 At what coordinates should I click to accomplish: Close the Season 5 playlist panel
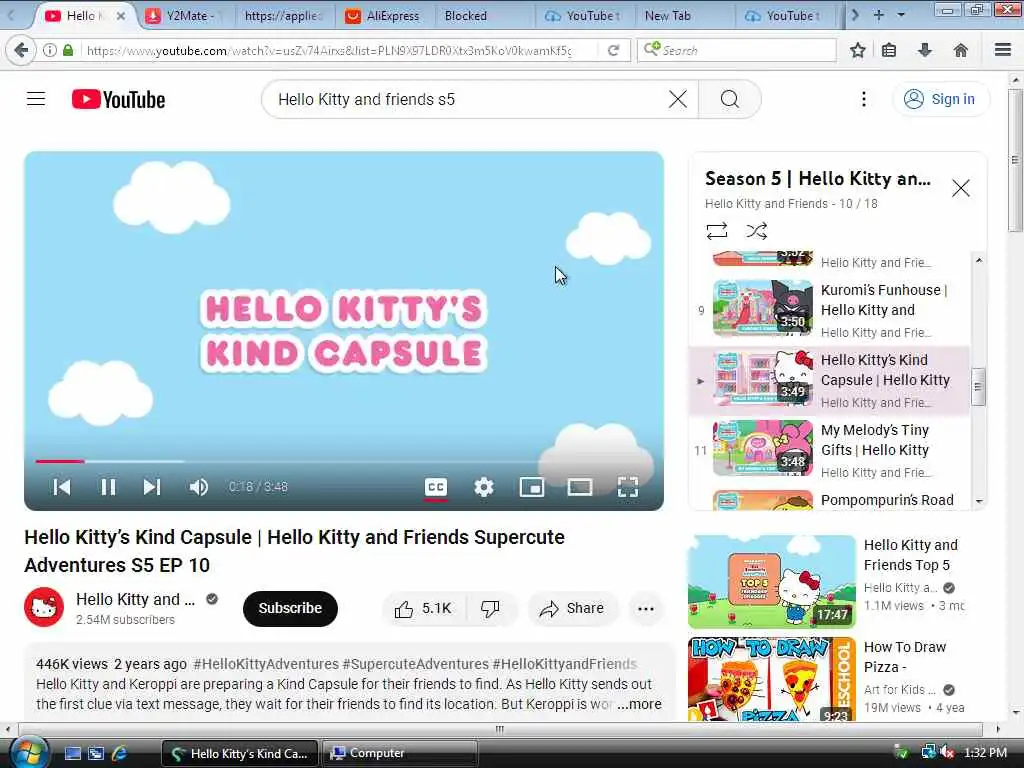coord(960,188)
